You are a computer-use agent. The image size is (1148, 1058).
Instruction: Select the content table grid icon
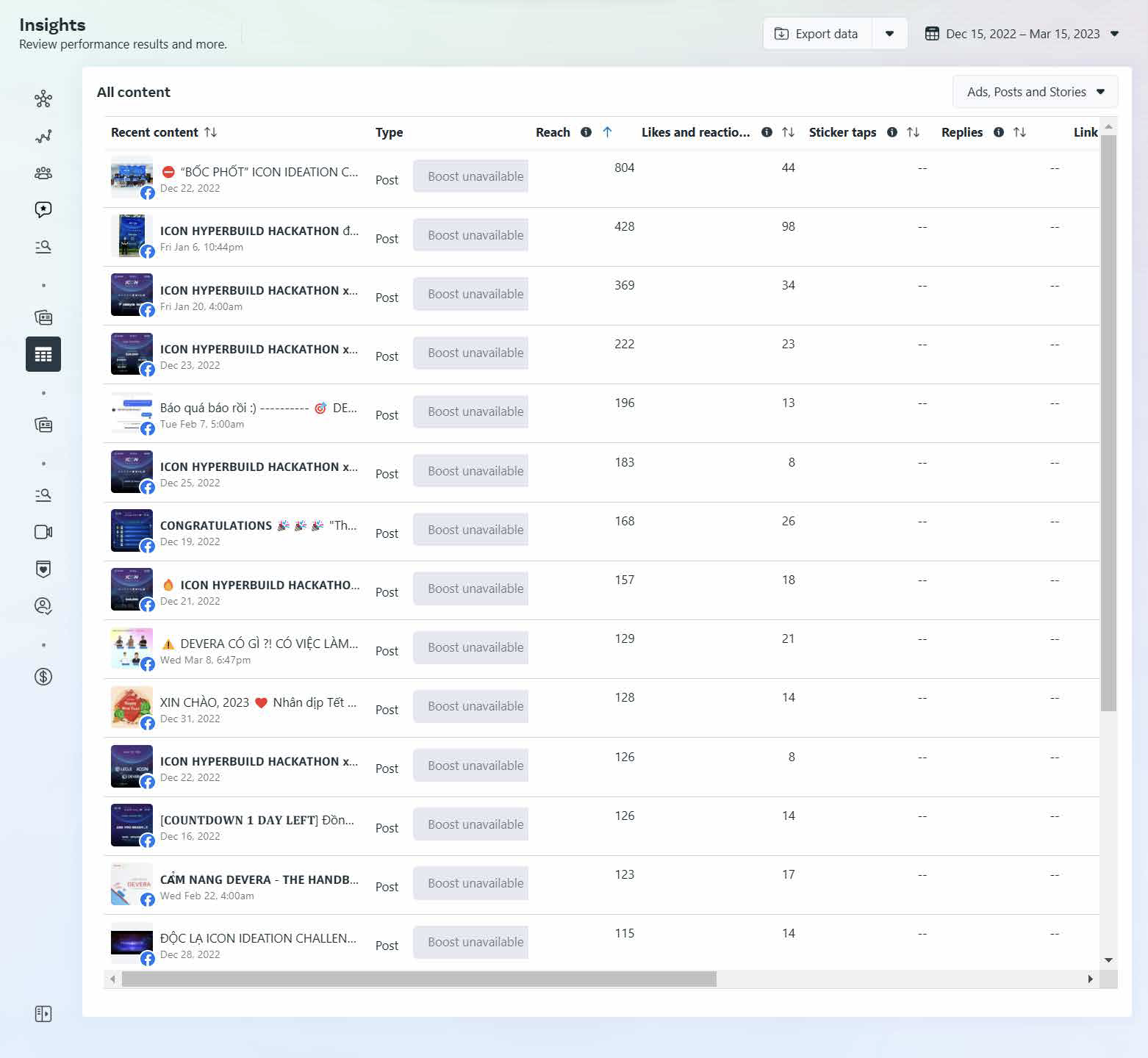coord(43,355)
